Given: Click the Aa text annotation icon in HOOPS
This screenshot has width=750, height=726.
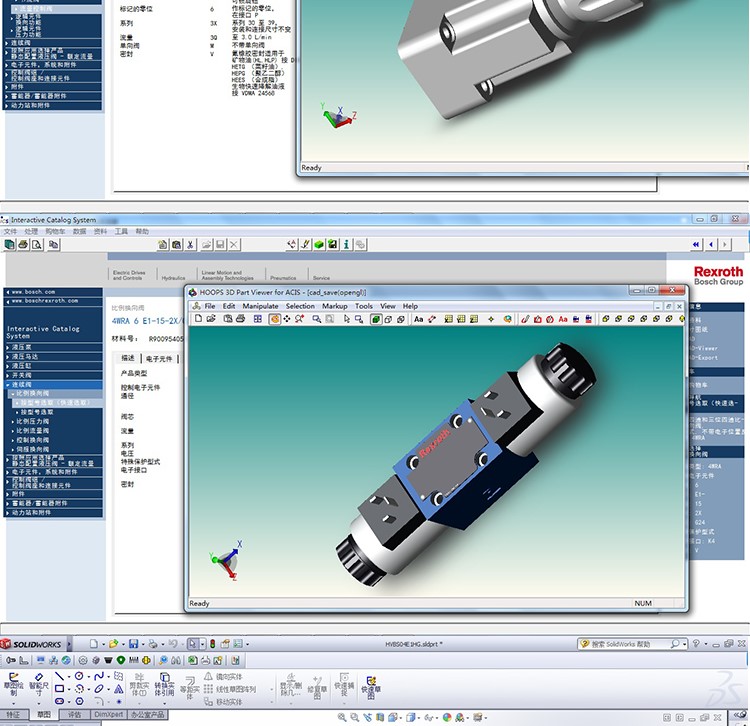Looking at the screenshot, I should click(x=419, y=319).
